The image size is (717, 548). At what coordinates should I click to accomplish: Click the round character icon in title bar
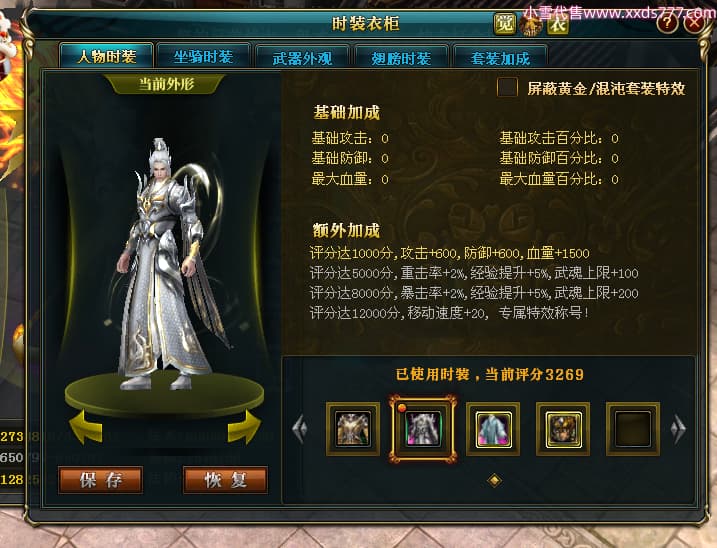click(530, 25)
